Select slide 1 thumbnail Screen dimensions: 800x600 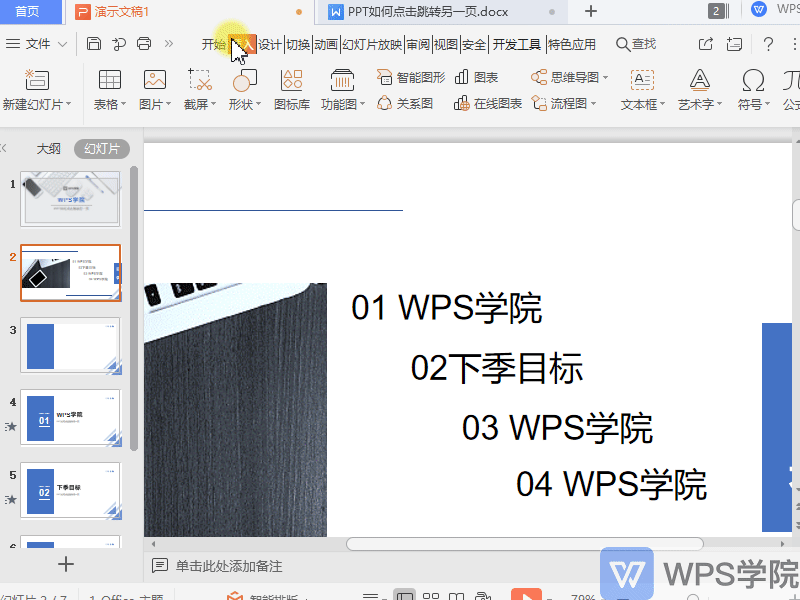point(70,199)
